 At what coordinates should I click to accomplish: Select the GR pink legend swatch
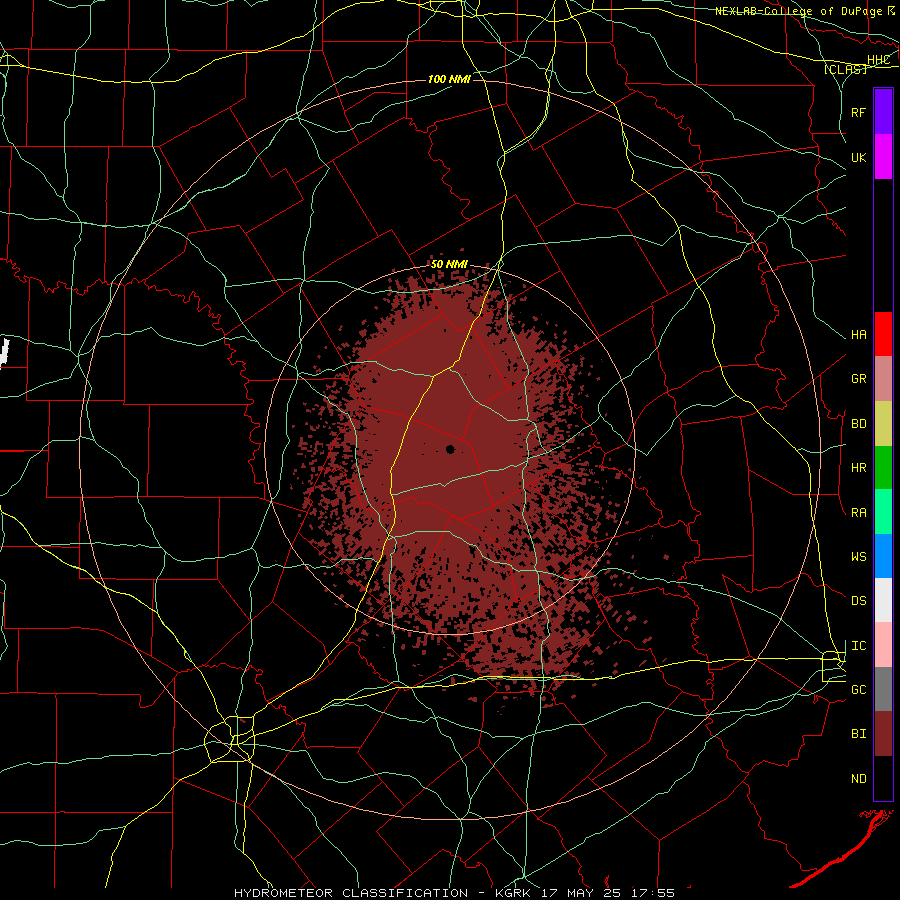tap(883, 379)
